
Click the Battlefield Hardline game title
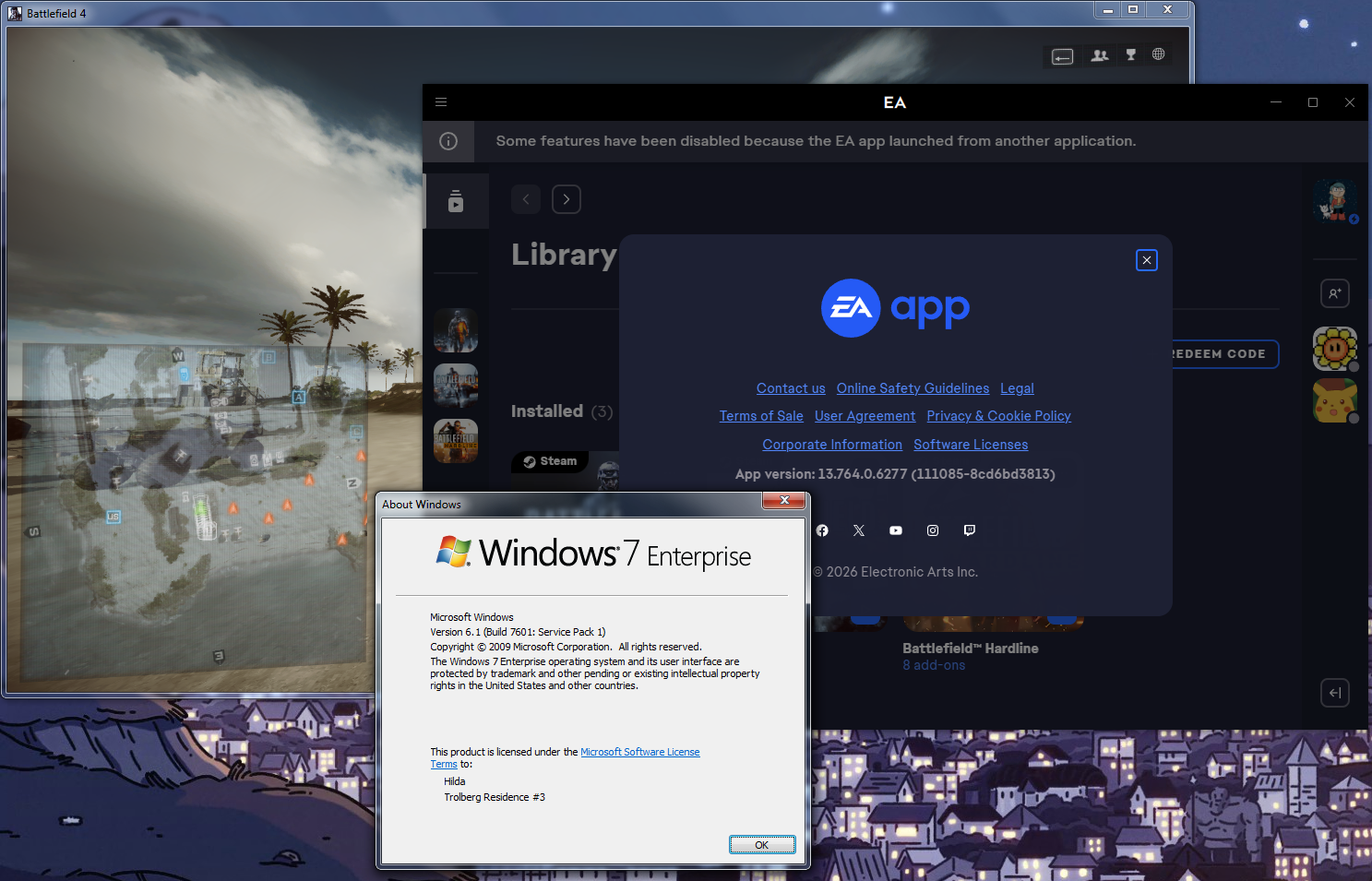[x=971, y=649]
